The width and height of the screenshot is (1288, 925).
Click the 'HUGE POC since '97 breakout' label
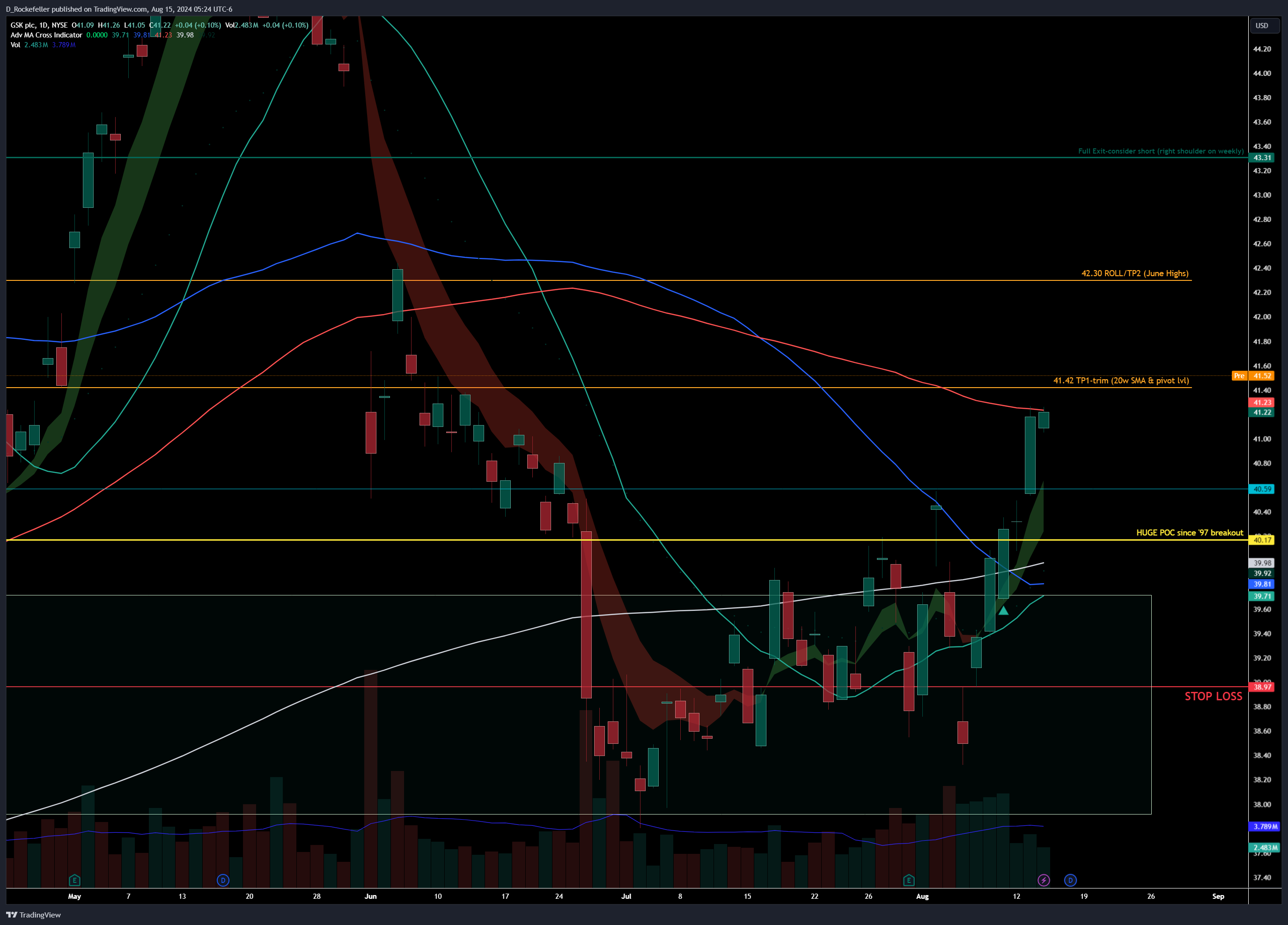pos(1190,533)
